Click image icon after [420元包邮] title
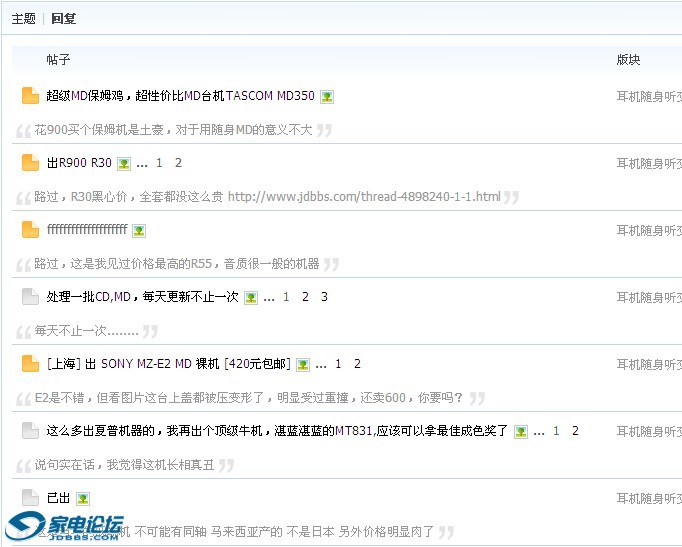Viewport: 682px width, 547px height. pyautogui.click(x=303, y=365)
